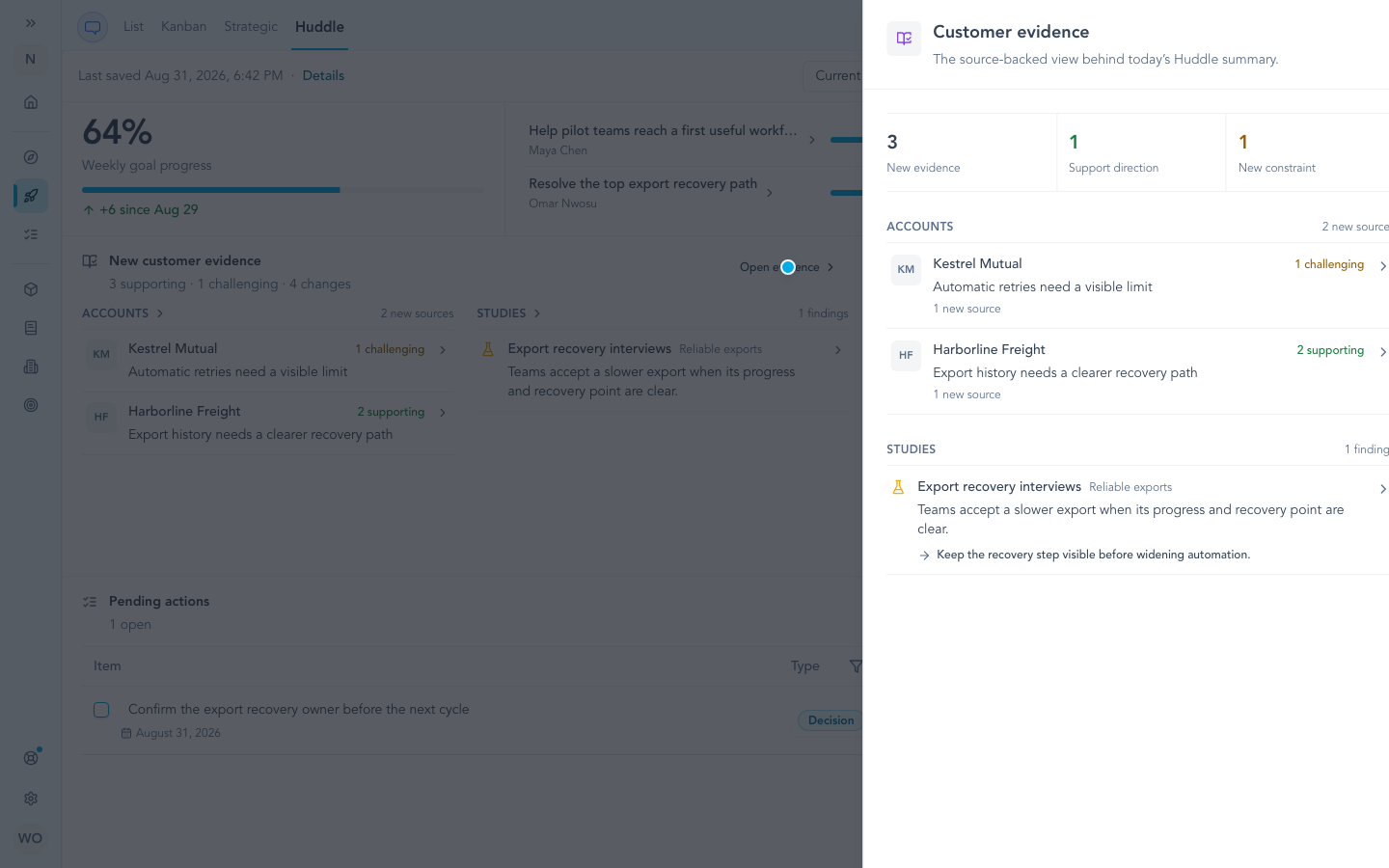
Task: Click 'Keep the recovery step visible' recommendation text
Action: (1093, 555)
